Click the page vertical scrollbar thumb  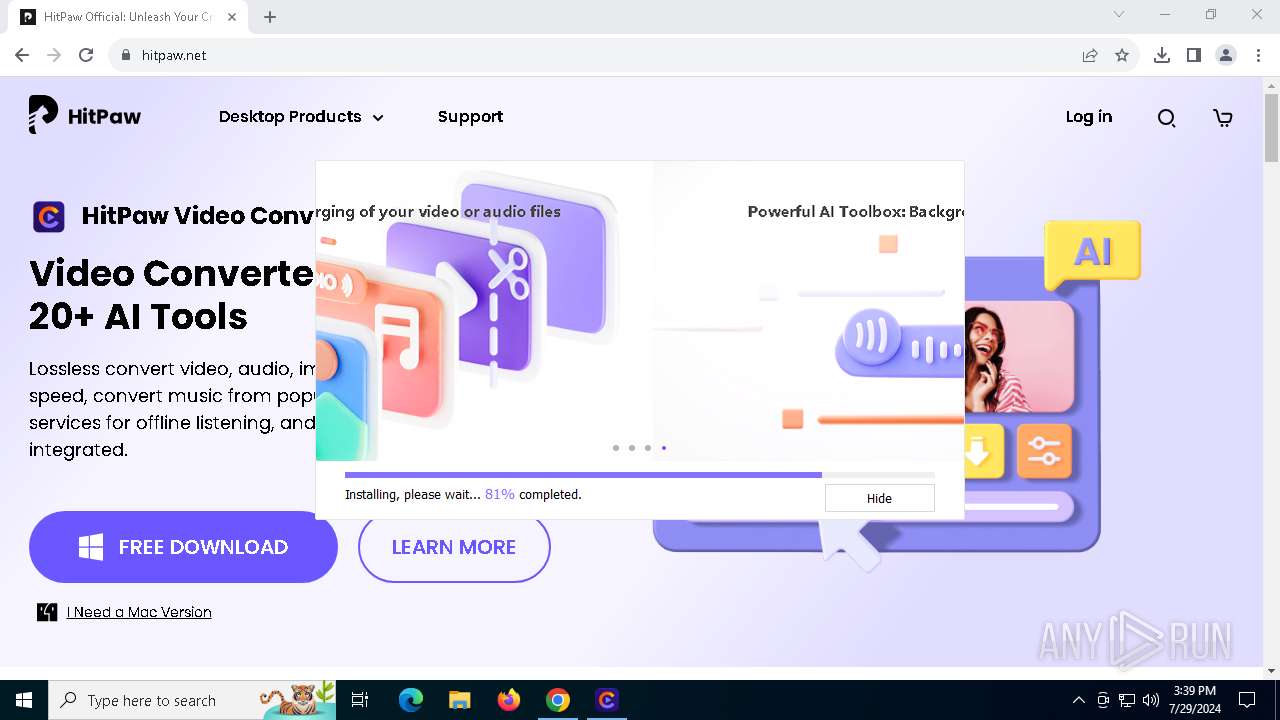(x=1271, y=127)
